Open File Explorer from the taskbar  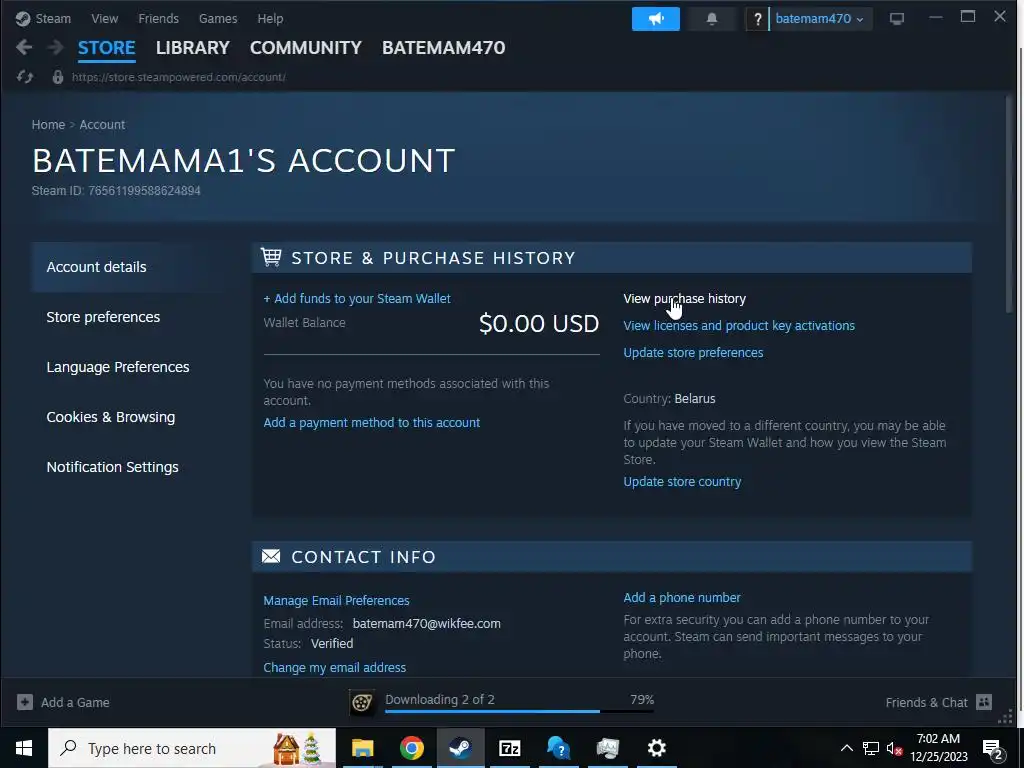(x=362, y=748)
